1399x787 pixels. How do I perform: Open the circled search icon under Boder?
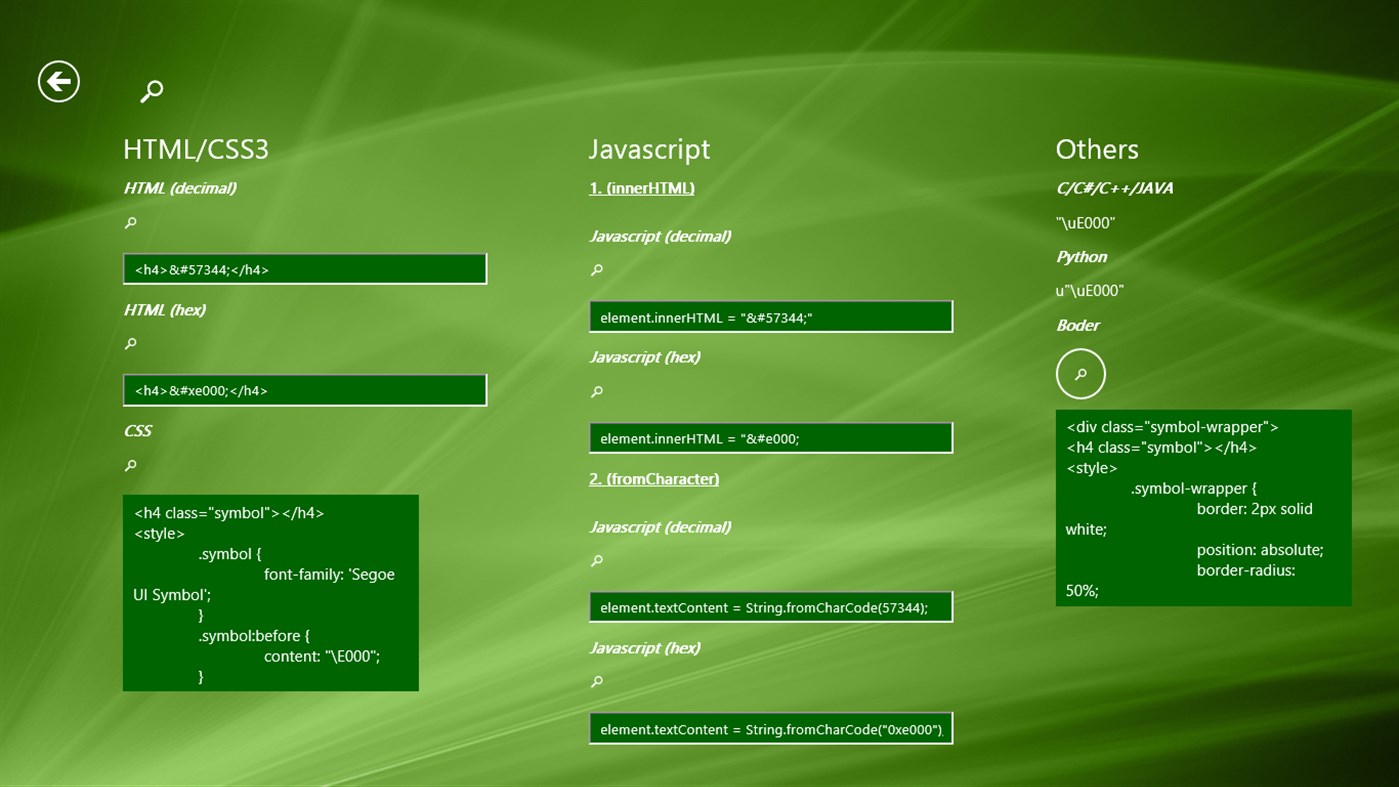(x=1081, y=373)
